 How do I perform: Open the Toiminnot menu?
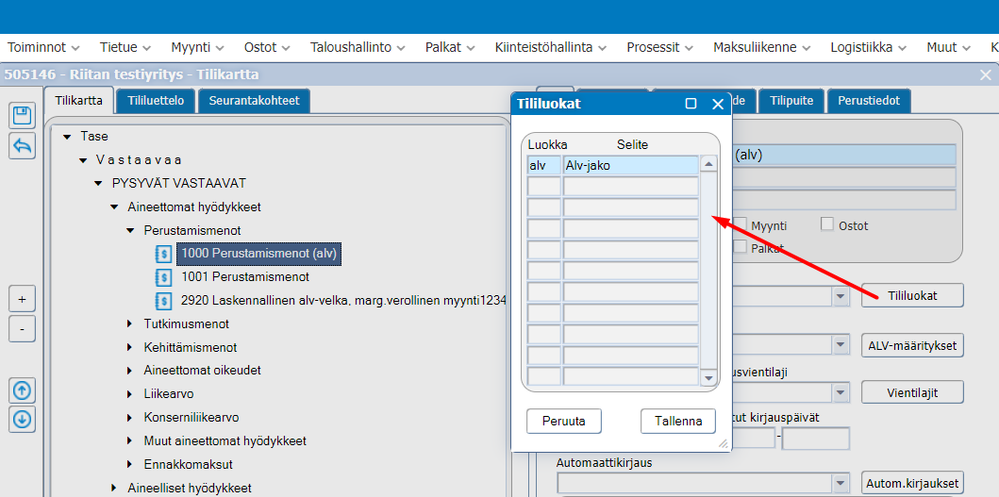coord(44,47)
